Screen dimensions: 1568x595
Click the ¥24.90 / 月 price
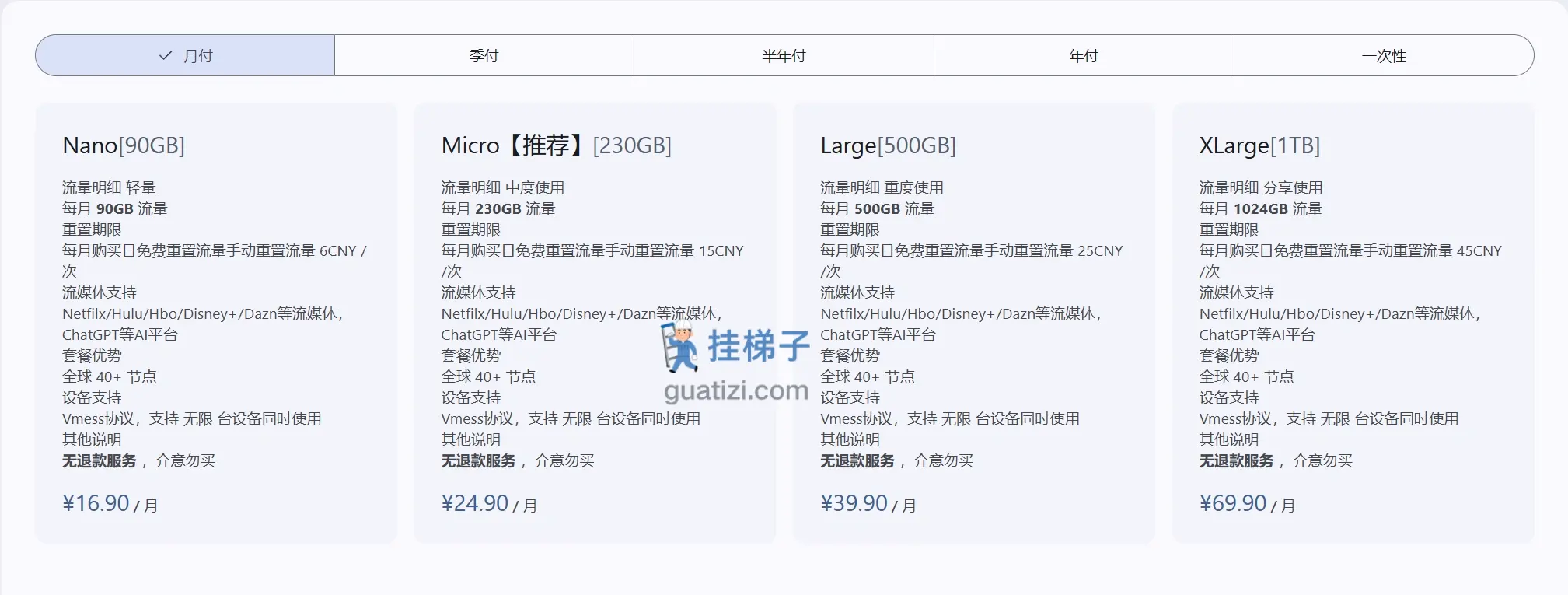coord(489,504)
